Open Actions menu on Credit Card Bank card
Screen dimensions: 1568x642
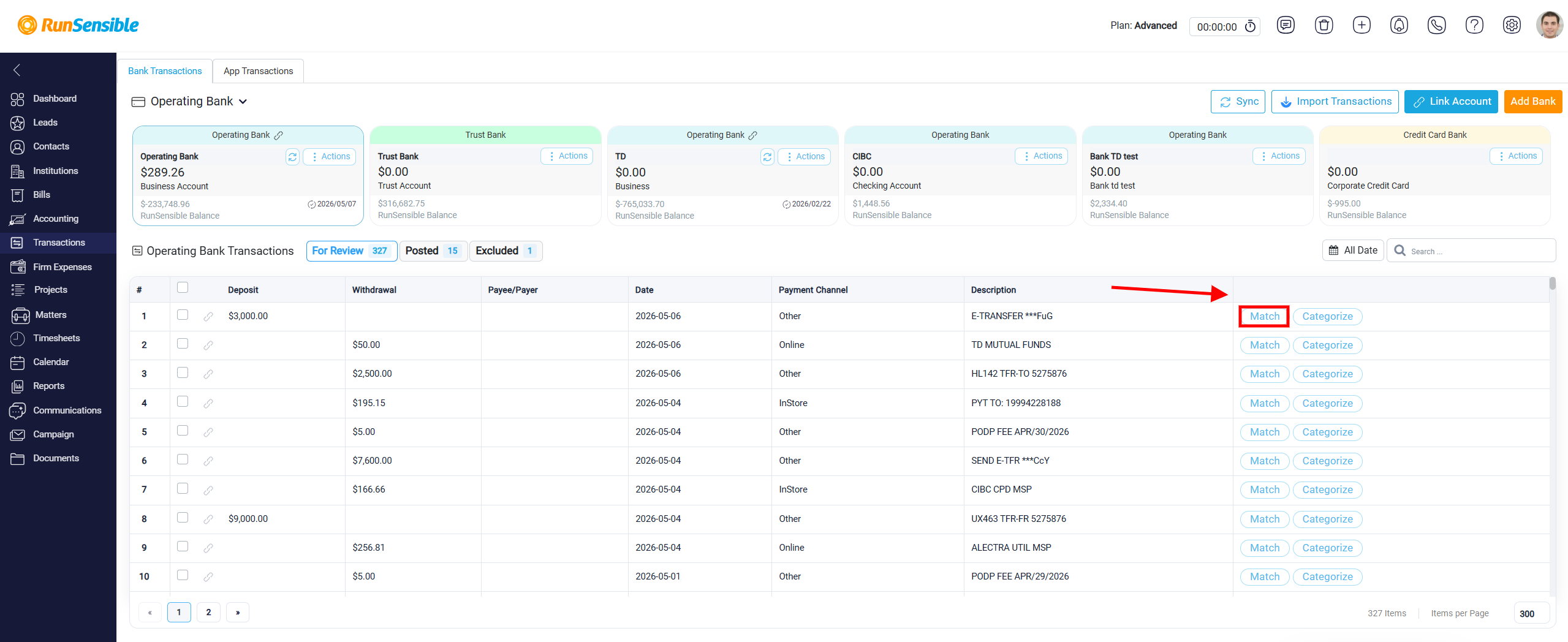[x=1516, y=156]
